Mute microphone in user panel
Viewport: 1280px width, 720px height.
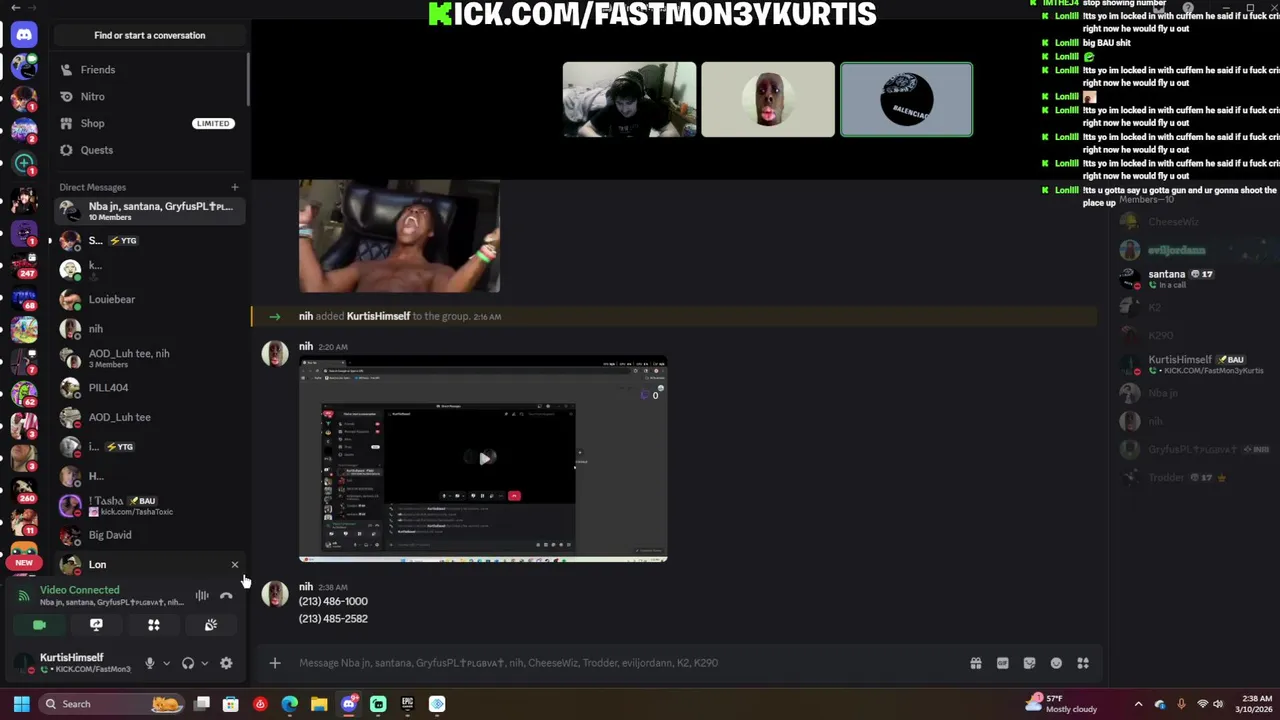[x=150, y=663]
